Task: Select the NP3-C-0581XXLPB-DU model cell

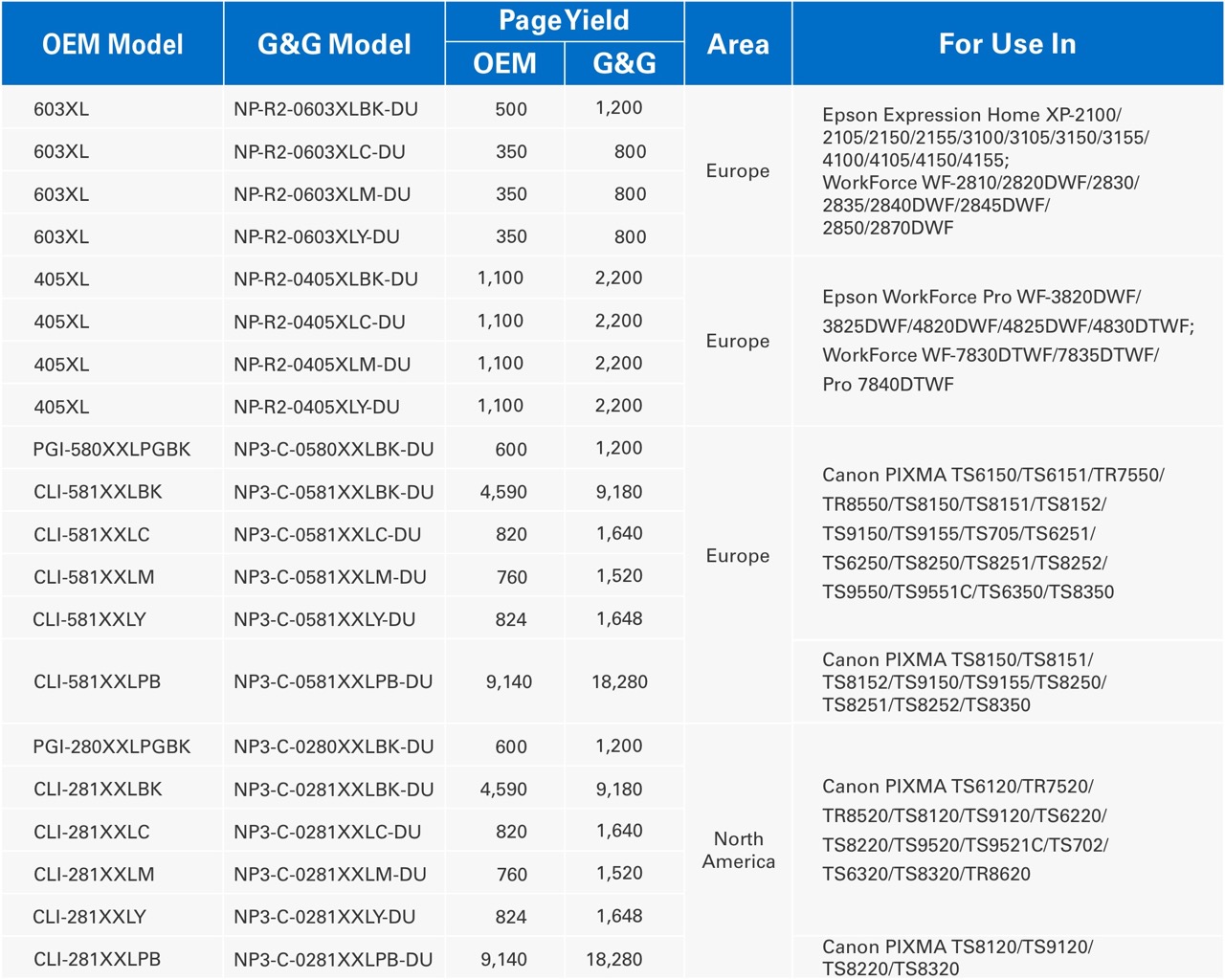Action: pyautogui.click(x=333, y=681)
